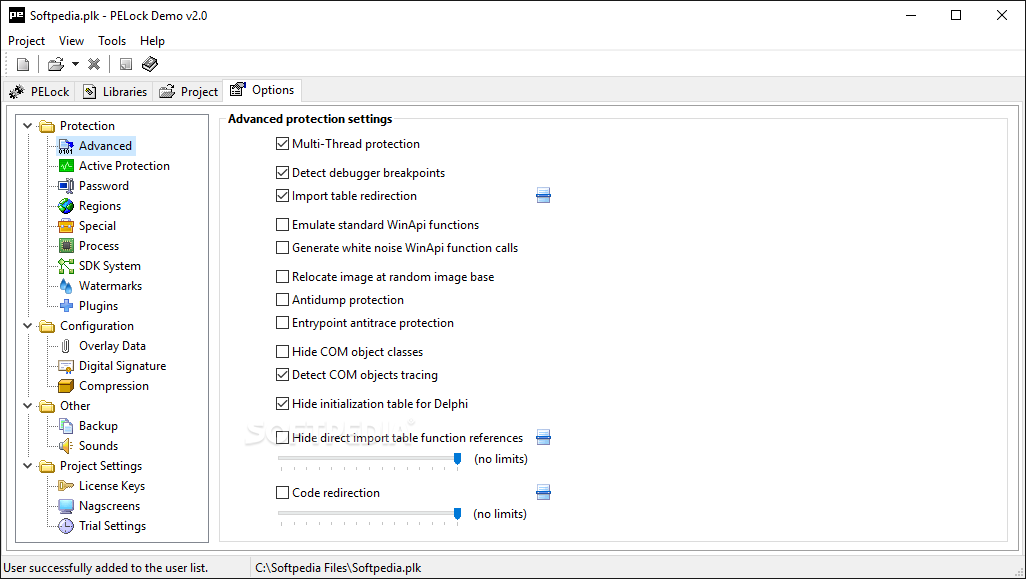Click the Advanced binary icon in tree
This screenshot has width=1026, height=579.
66,146
